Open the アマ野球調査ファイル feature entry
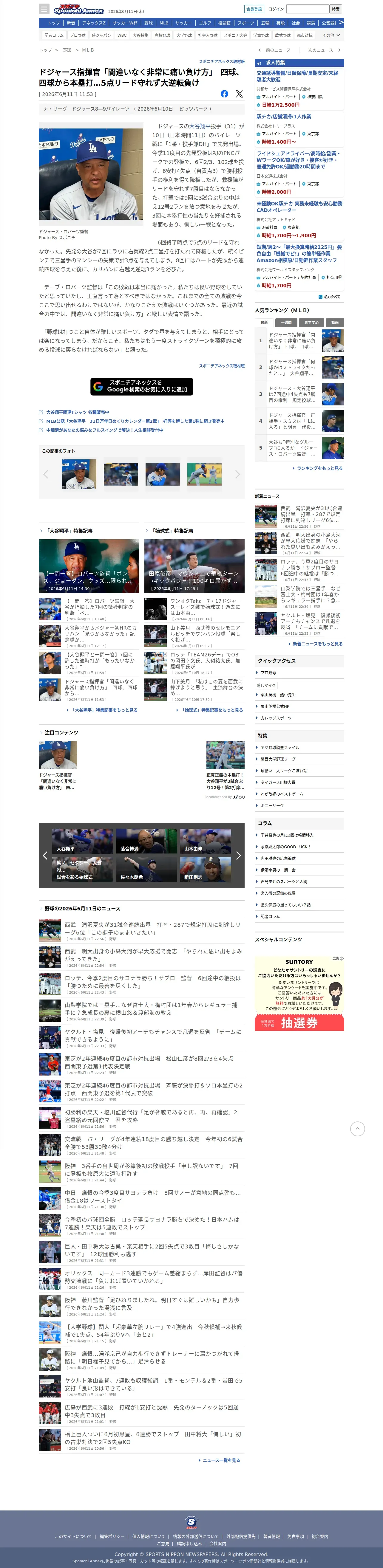 279,747
